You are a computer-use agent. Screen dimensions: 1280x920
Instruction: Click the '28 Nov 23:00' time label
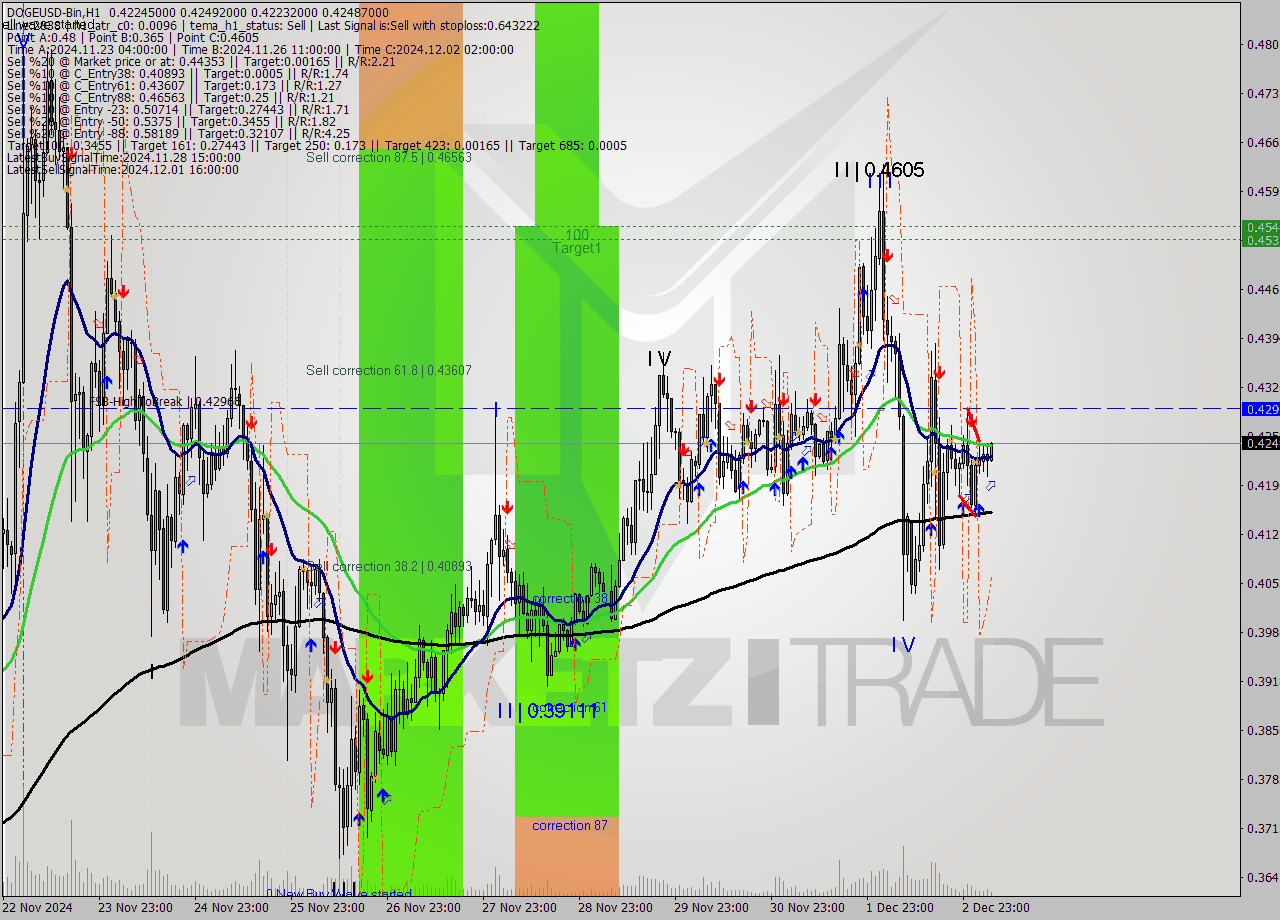click(x=616, y=908)
